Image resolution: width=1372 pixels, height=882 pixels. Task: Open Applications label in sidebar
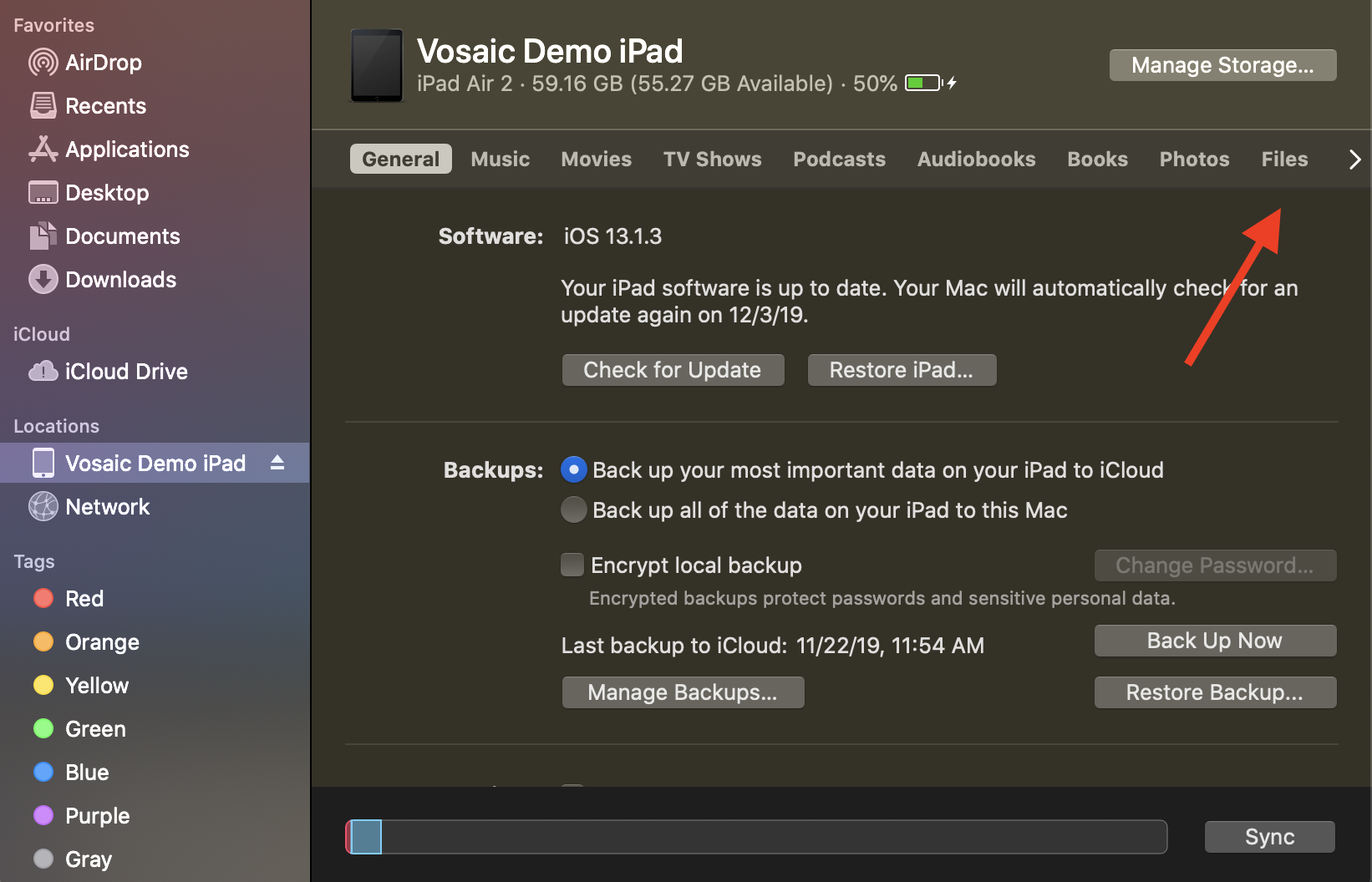(128, 150)
